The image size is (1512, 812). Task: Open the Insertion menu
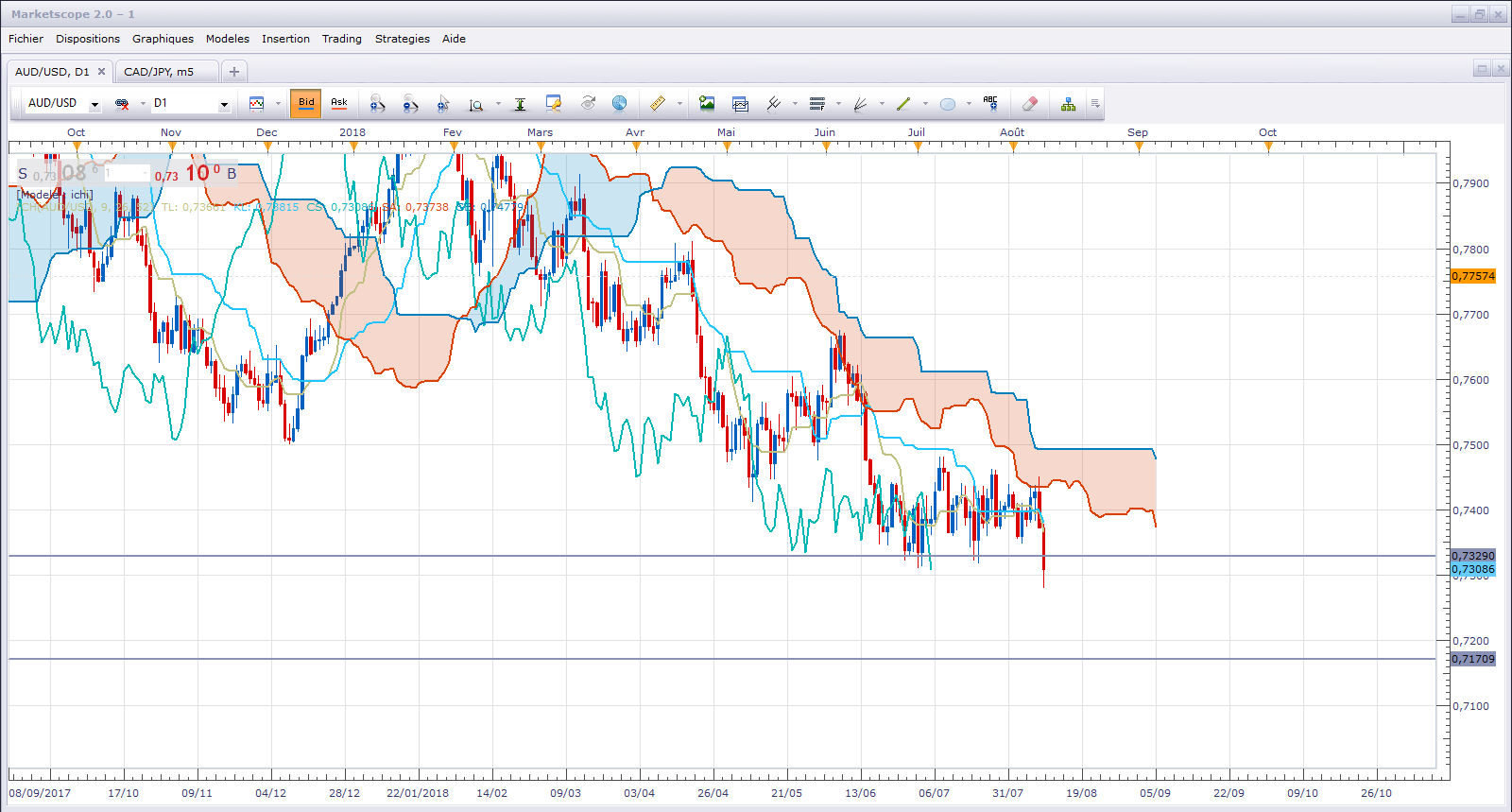click(x=285, y=39)
